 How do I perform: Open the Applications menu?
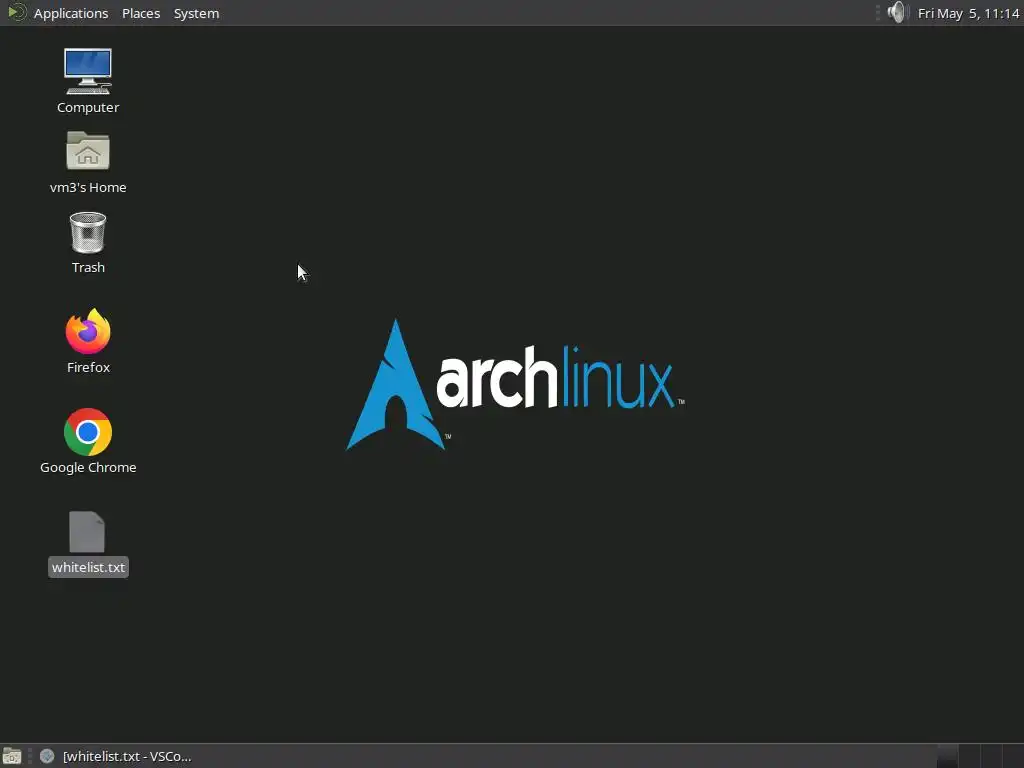[71, 13]
